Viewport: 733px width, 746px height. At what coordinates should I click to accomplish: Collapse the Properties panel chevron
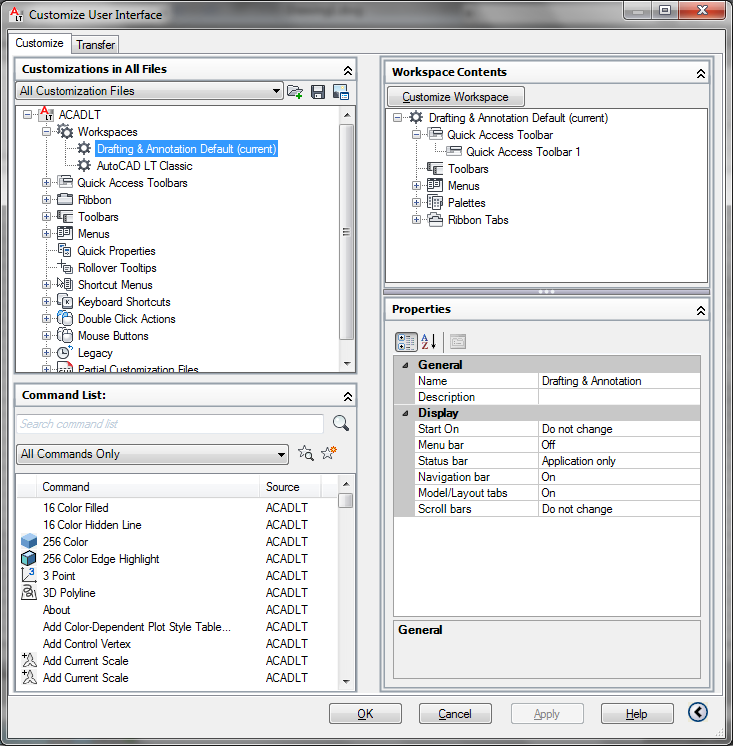[x=701, y=310]
